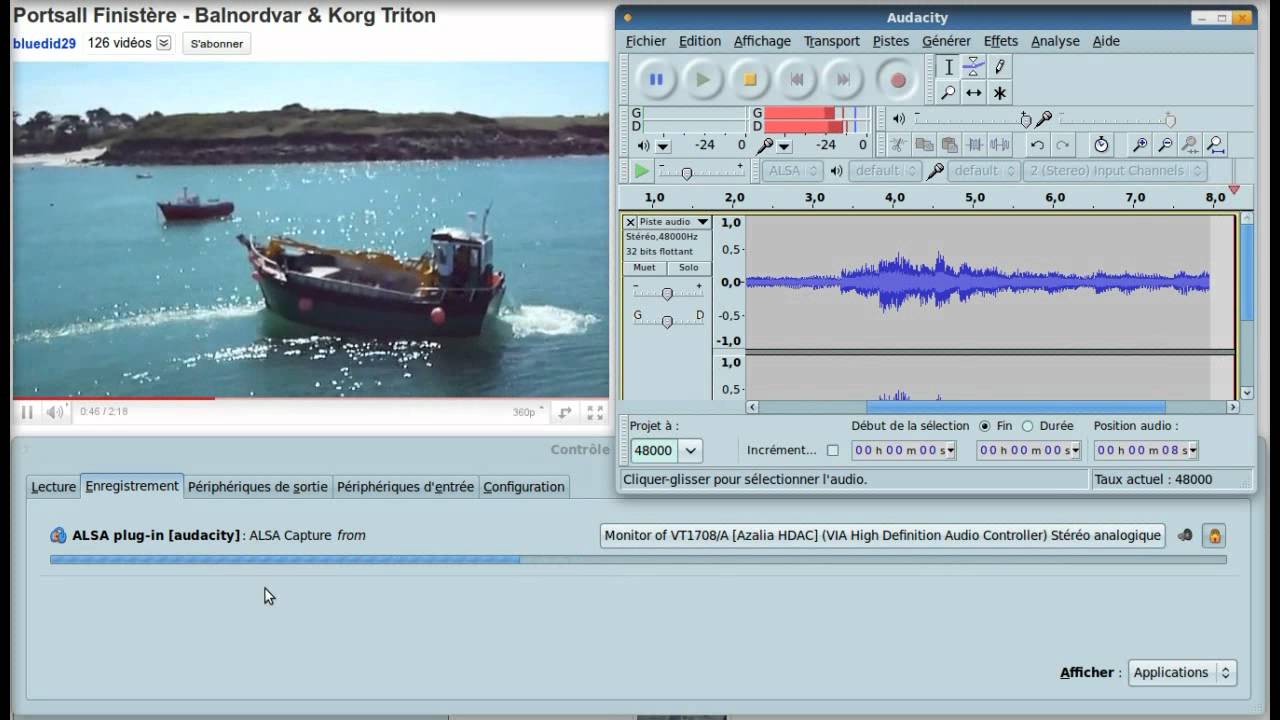Click the Trim audio icon
The height and width of the screenshot is (720, 1280).
(x=974, y=145)
